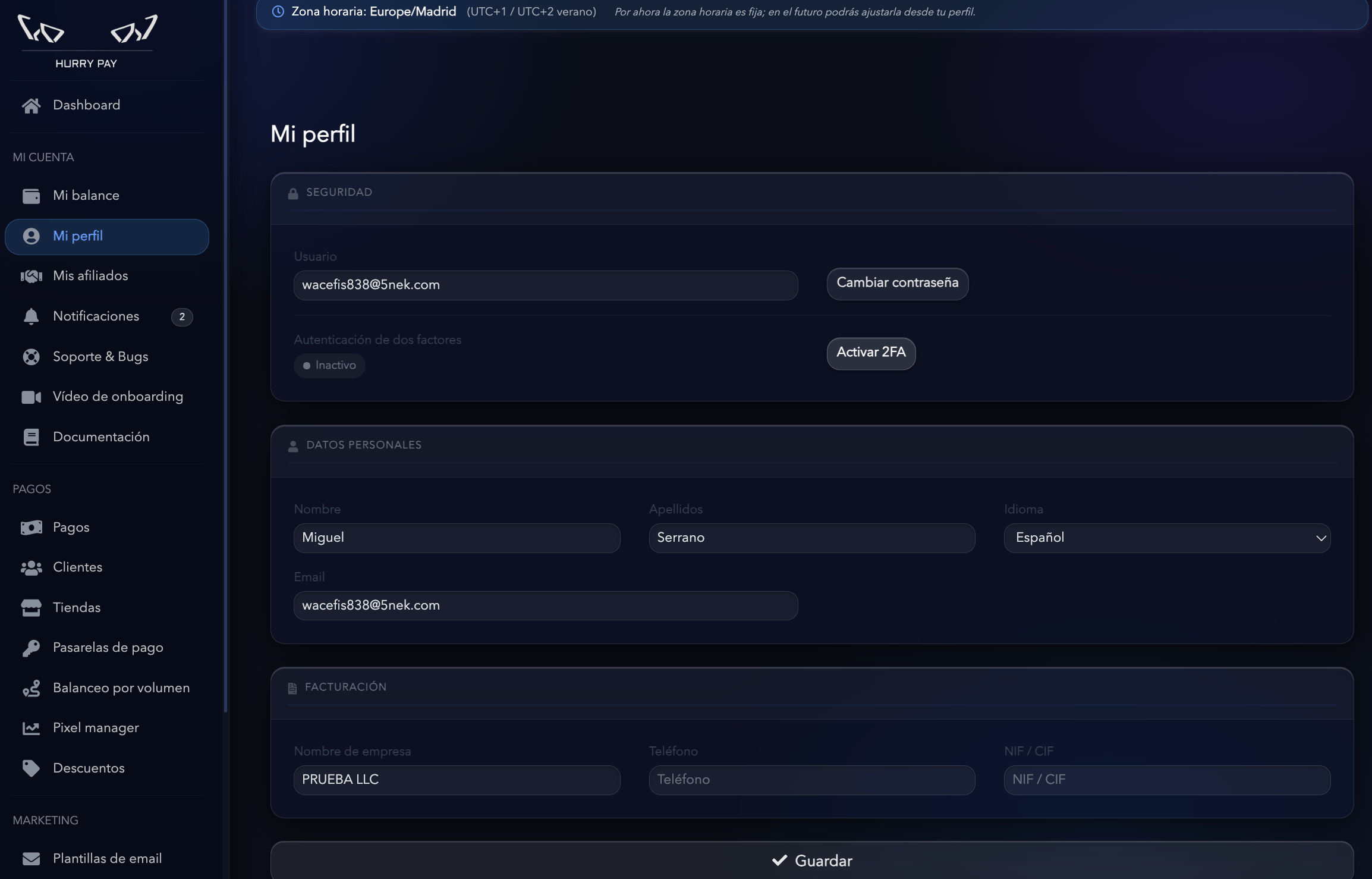This screenshot has width=1372, height=879.
Task: Click the Descuentos tag icon
Action: click(31, 768)
